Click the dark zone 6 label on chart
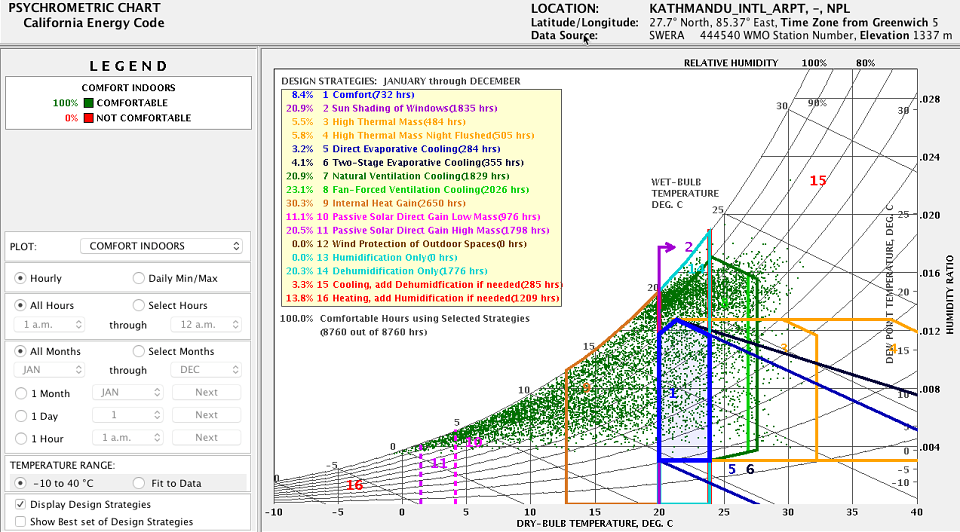Viewport: 960px width, 532px height. click(750, 470)
